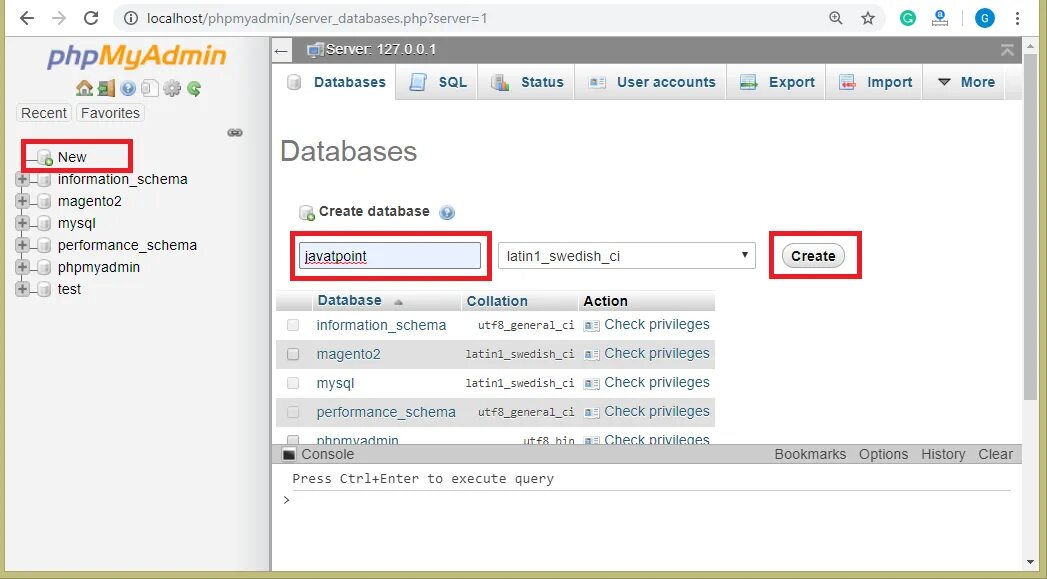Click Options in the console bar
The height and width of the screenshot is (579, 1047).
(883, 455)
